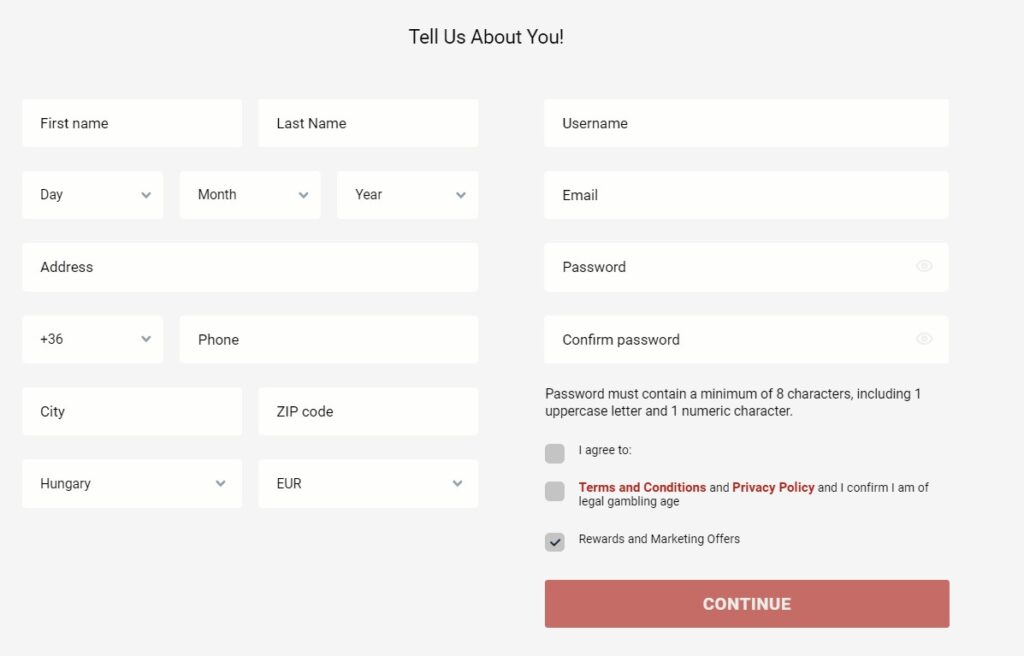
Task: Click the Email input field
Action: [x=746, y=195]
